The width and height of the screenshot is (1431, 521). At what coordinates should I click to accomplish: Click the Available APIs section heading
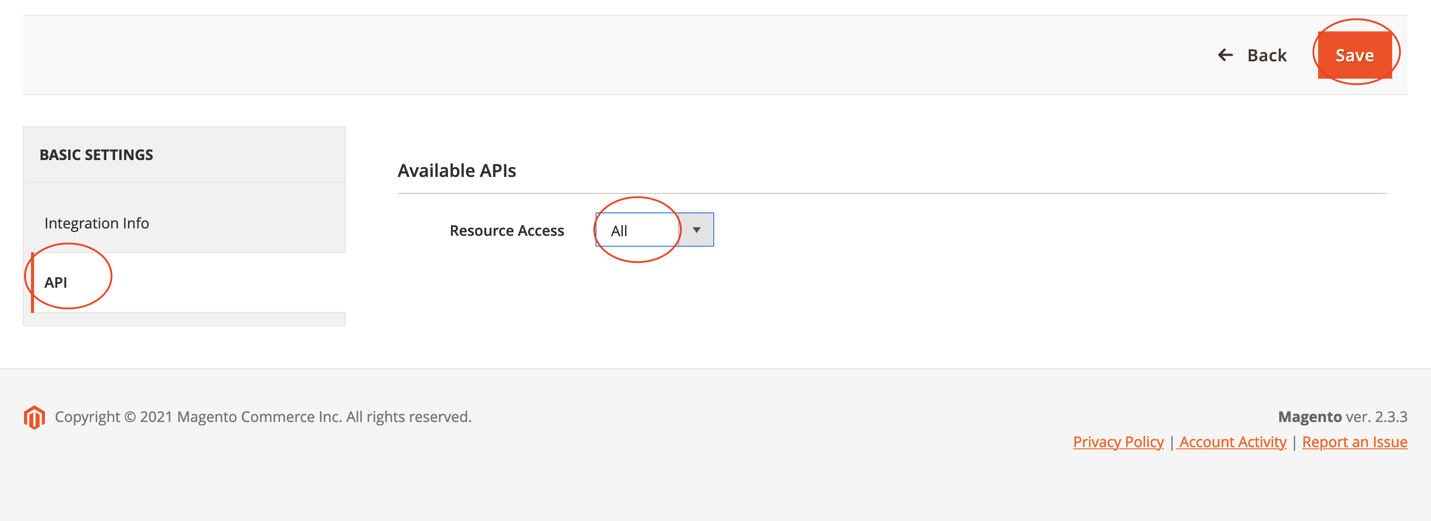point(457,171)
